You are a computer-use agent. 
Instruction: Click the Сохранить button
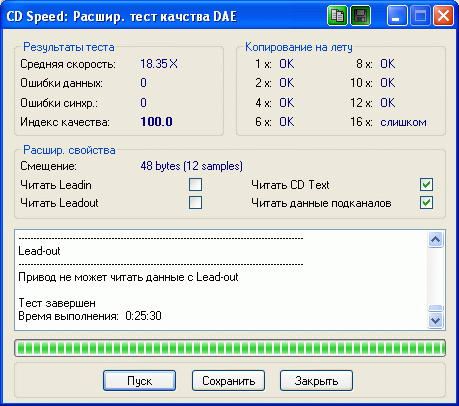228,380
